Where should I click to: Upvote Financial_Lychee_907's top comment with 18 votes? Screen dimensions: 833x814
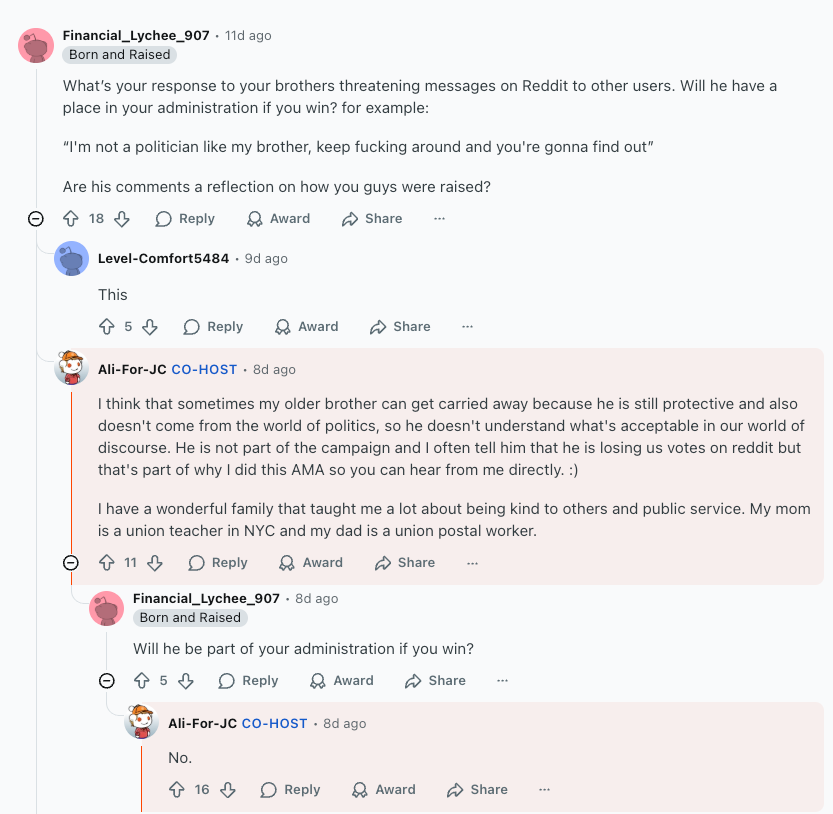[71, 218]
